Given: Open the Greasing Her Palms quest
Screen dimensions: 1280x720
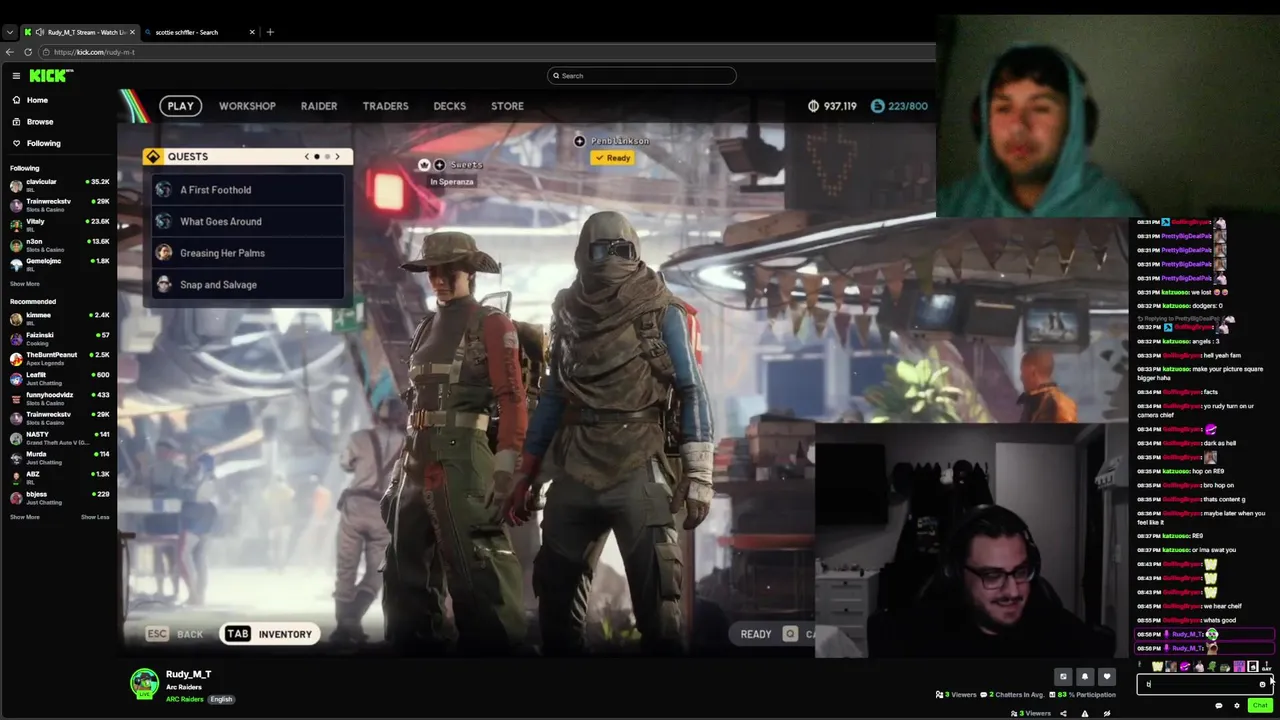Looking at the screenshot, I should point(248,253).
